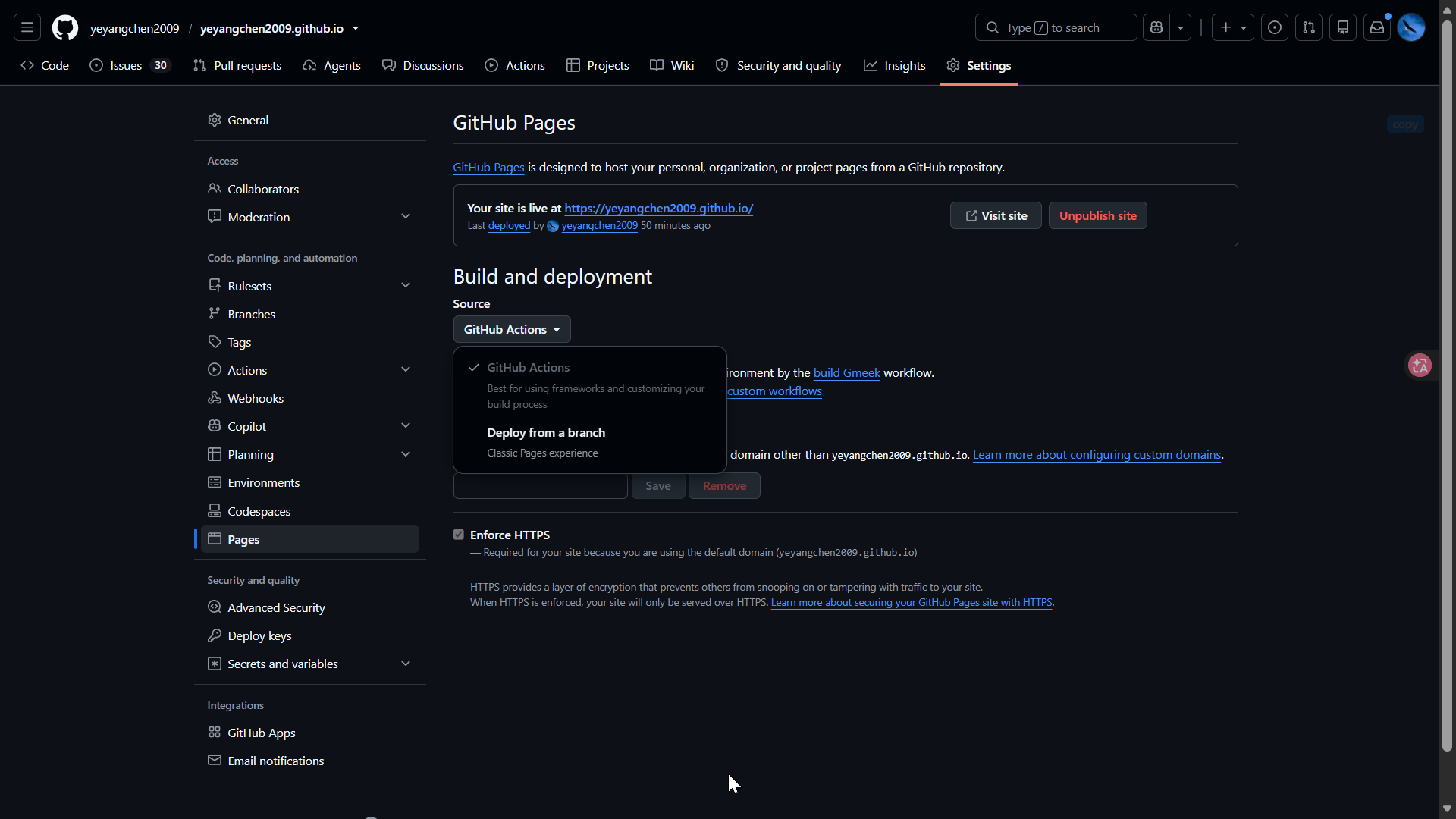Expand the Rulesets section chevron
This screenshot has height=819, width=1456.
406,286
